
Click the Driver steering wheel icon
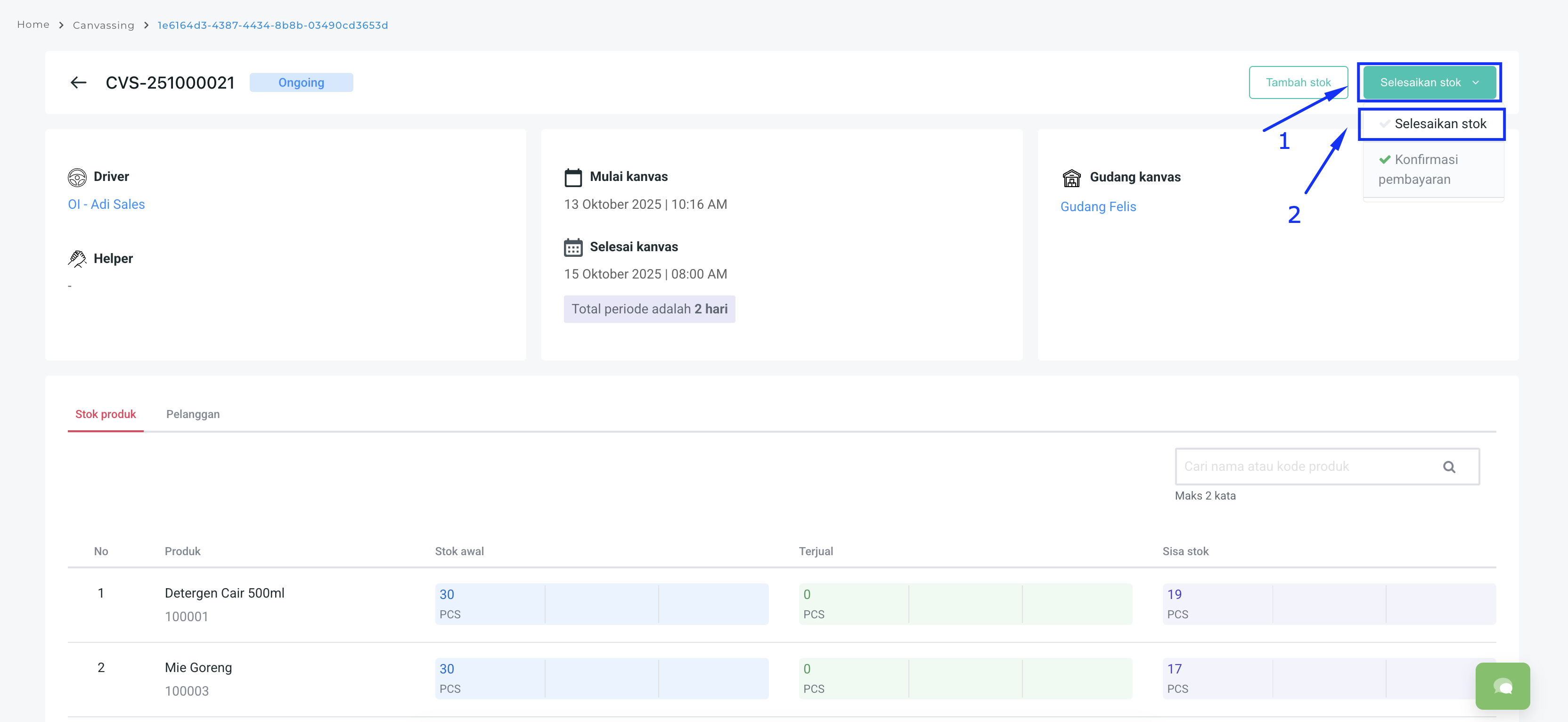coord(77,177)
